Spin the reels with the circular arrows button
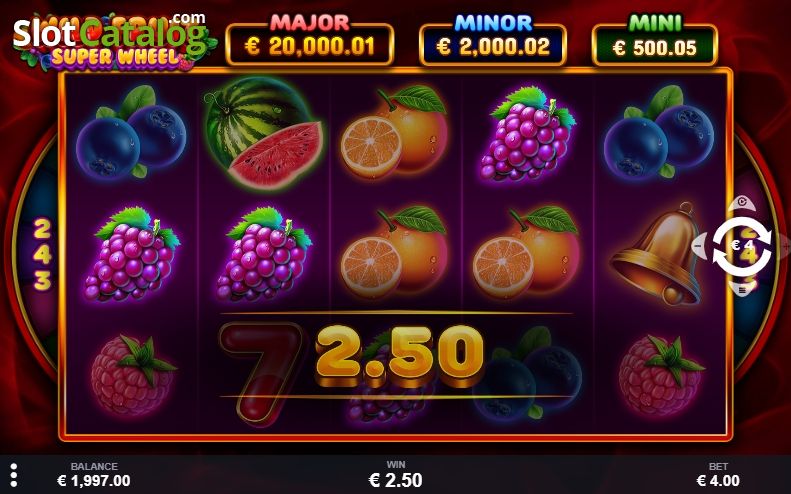Image resolution: width=791 pixels, height=494 pixels. click(742, 247)
